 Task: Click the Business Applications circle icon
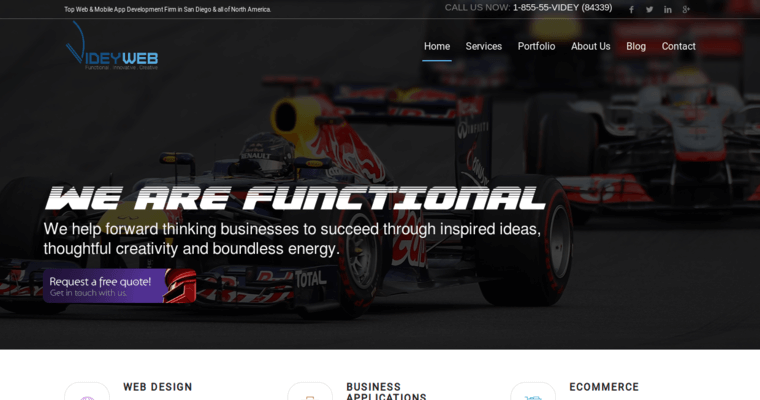(x=310, y=394)
